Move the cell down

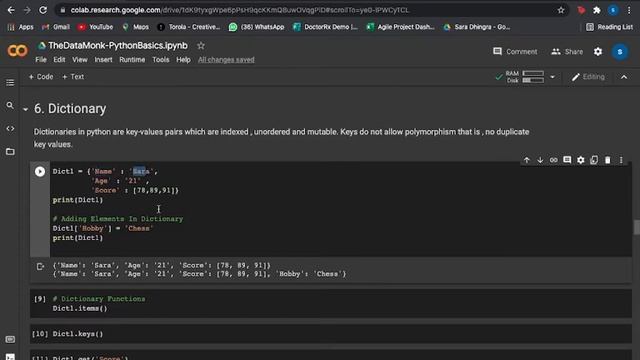point(540,160)
